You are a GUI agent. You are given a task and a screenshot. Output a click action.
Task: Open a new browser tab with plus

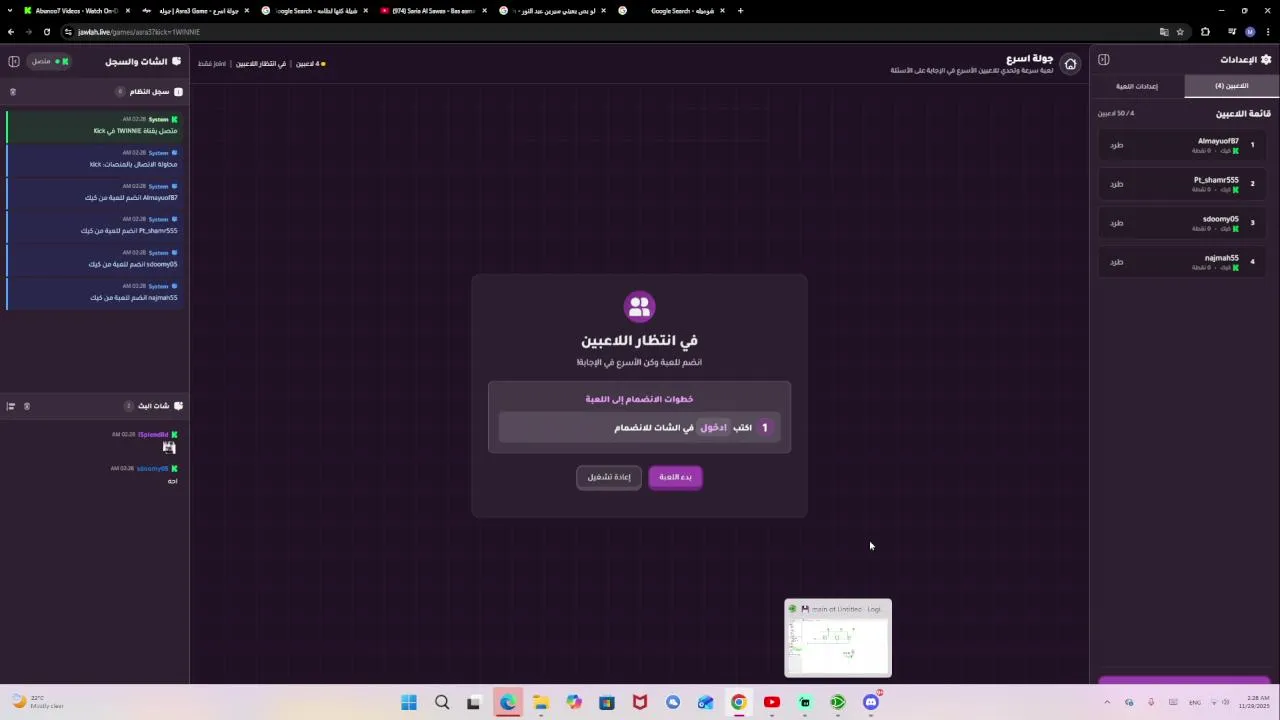click(740, 11)
